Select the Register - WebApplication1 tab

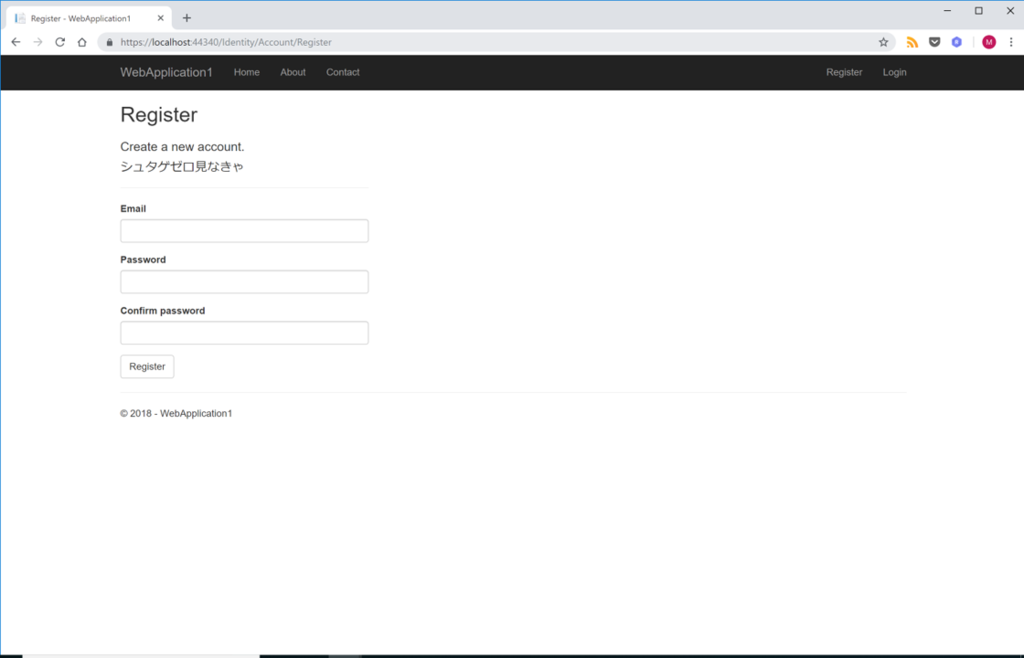click(89, 18)
